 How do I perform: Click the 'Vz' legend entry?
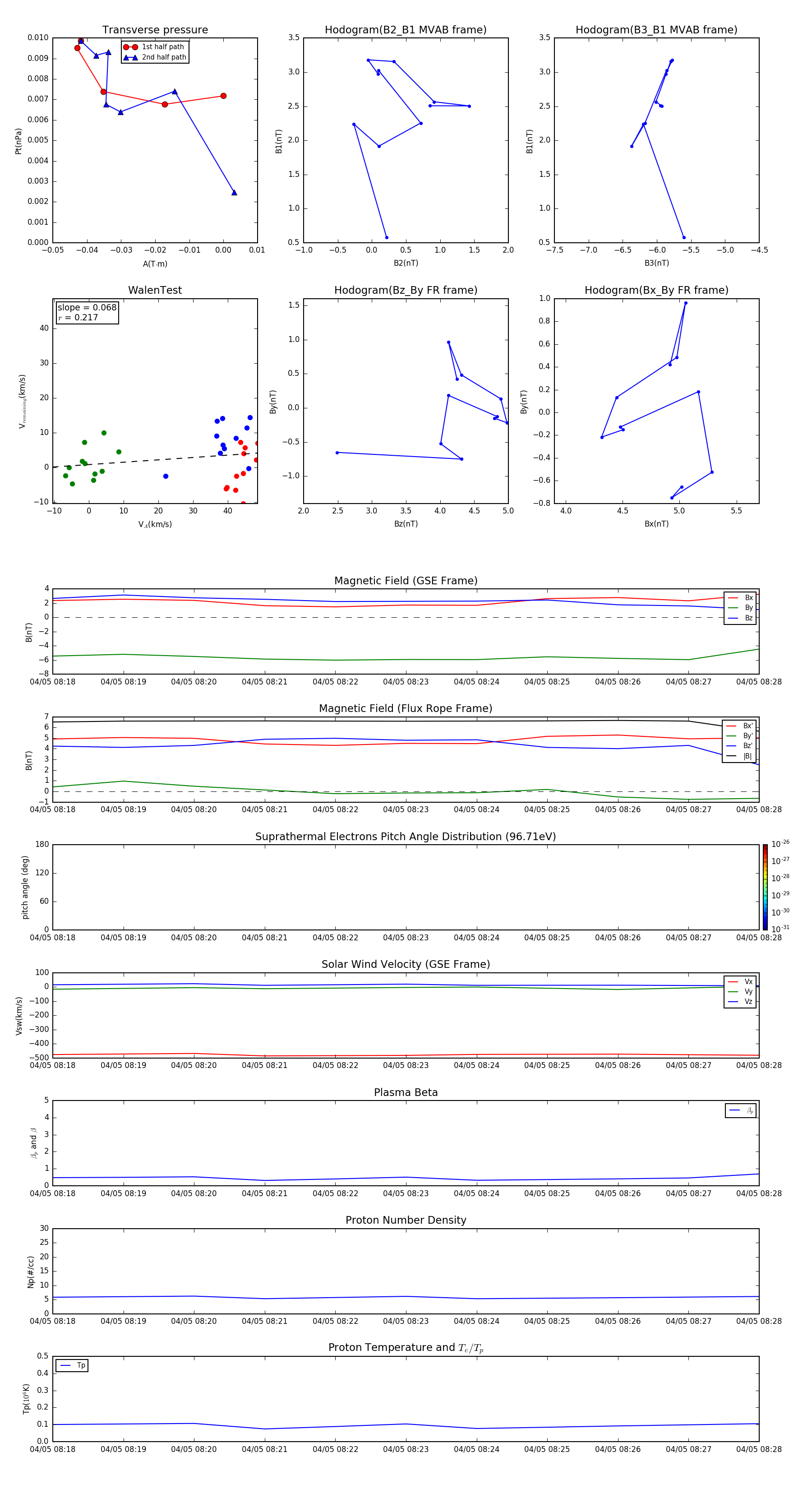740,1002
